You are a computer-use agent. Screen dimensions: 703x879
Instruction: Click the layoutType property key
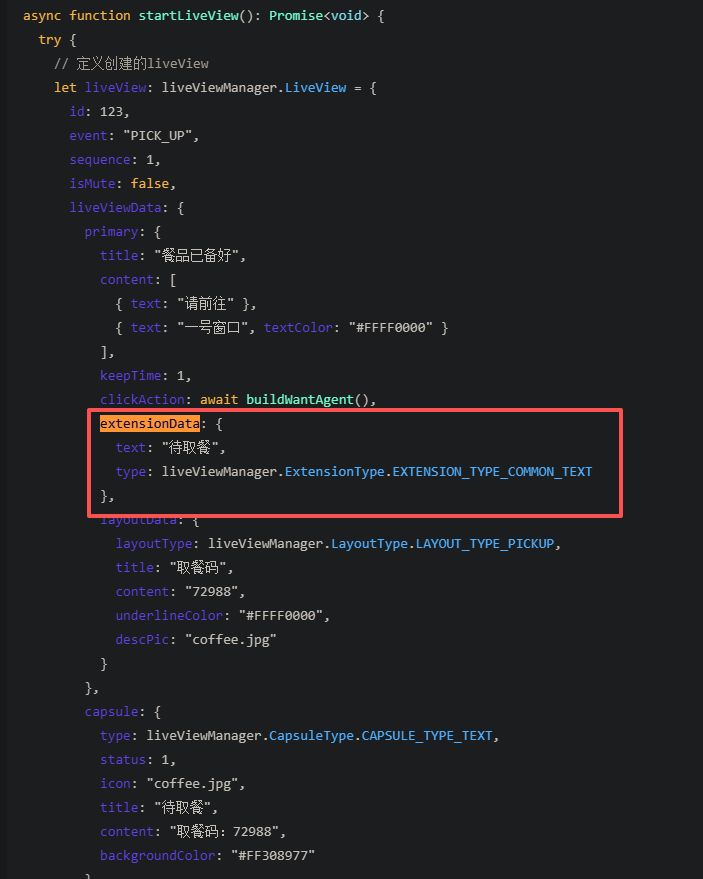[x=154, y=544]
